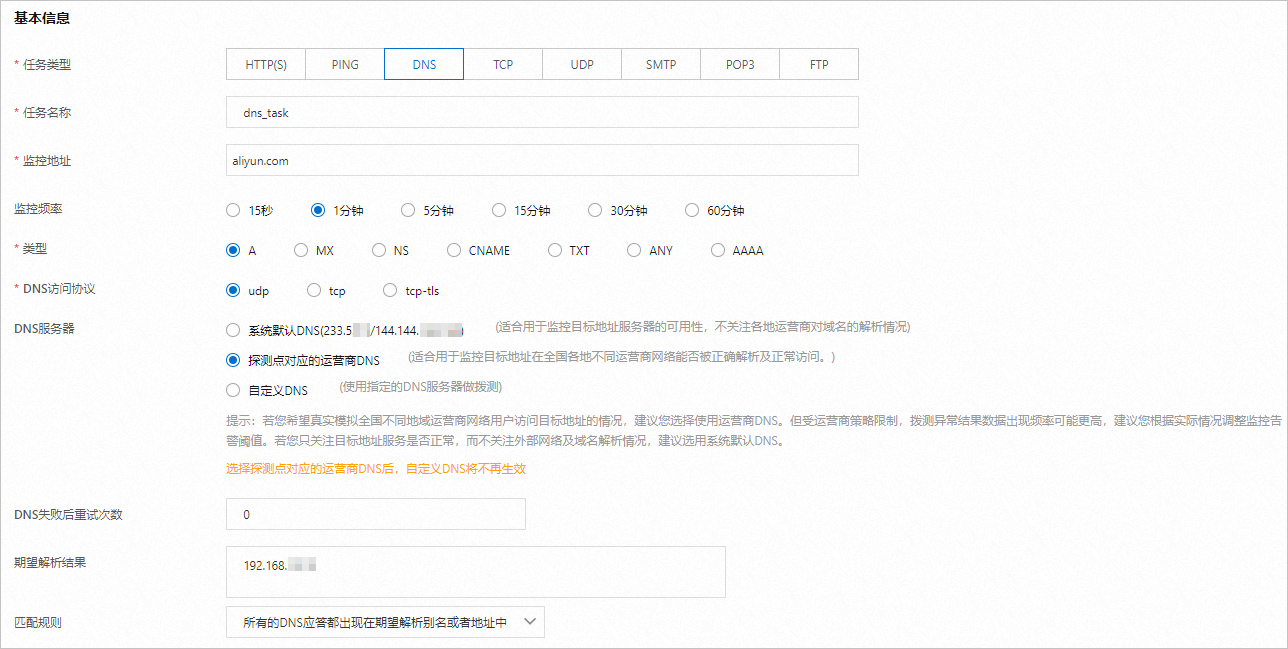Choose the 30分钟 monitoring frequency
Viewport: 1288px width, 649px height.
pos(595,210)
